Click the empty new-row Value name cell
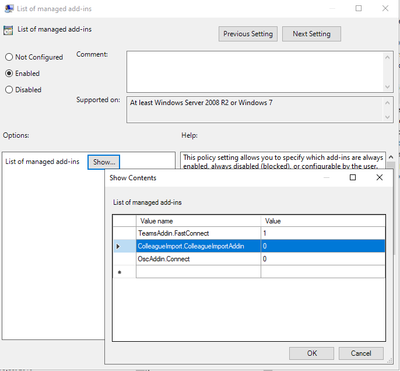This screenshot has width=400, height=371. (198, 272)
